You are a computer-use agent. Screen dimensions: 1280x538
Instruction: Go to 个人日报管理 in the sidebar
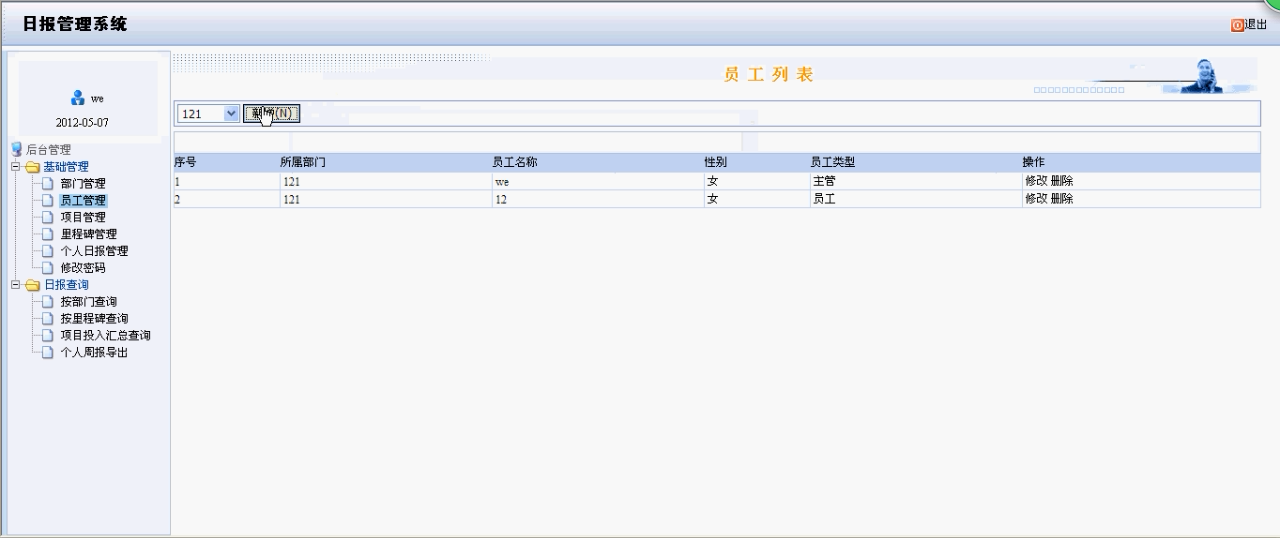tap(94, 251)
